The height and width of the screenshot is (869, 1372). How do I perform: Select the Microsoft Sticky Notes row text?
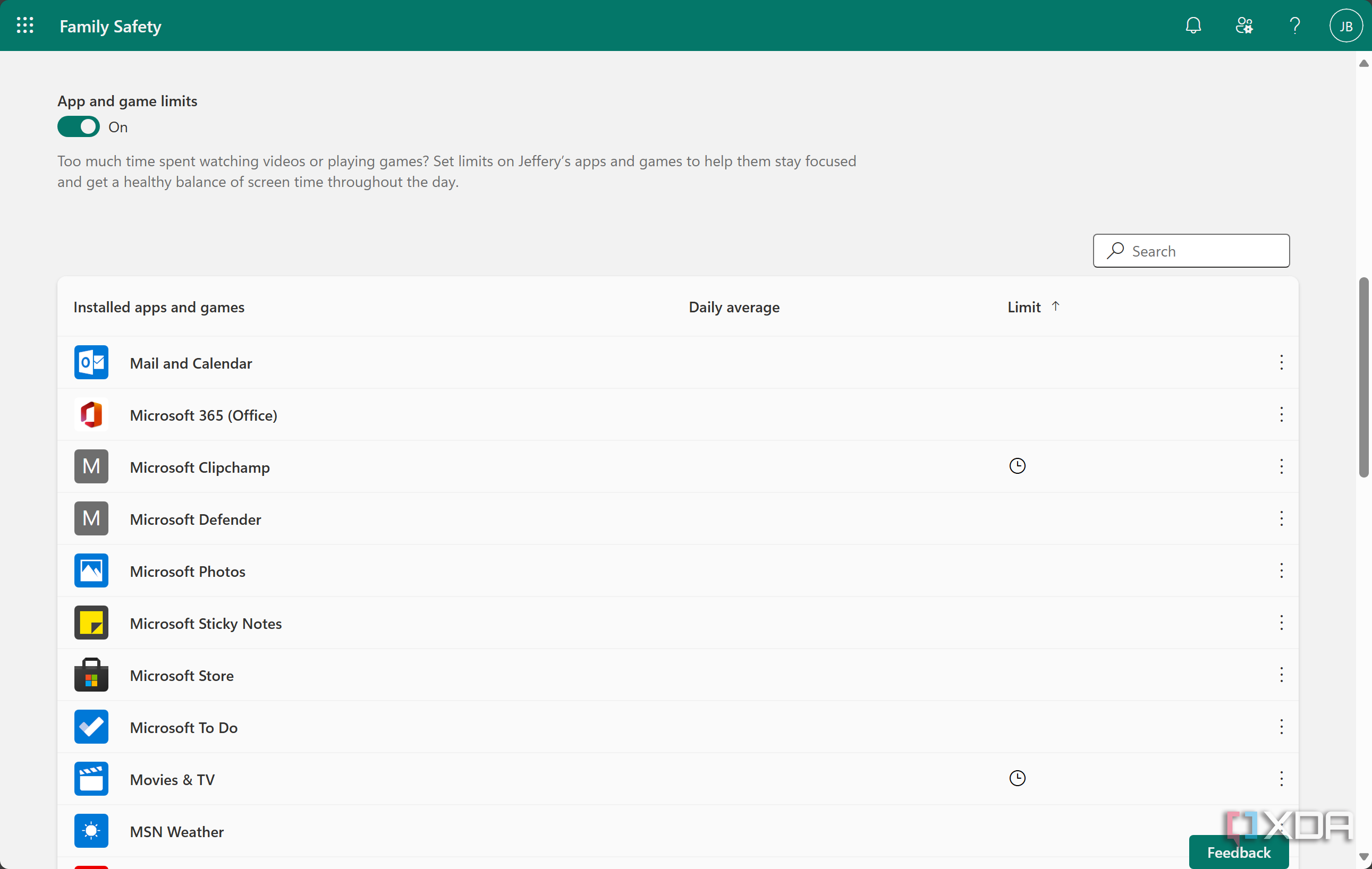point(206,624)
